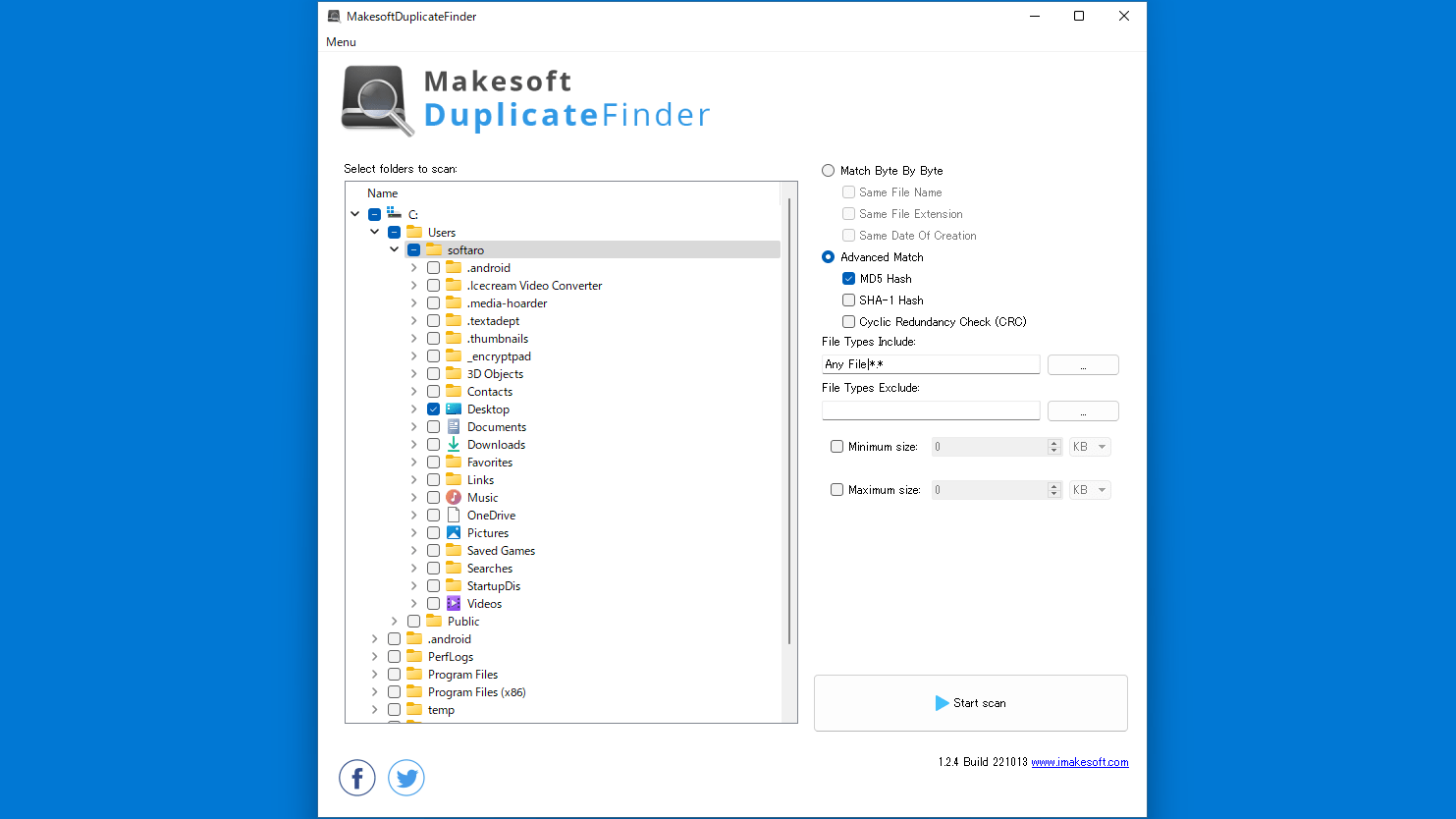1456x819 pixels.
Task: Click the Music folder icon
Action: (454, 497)
